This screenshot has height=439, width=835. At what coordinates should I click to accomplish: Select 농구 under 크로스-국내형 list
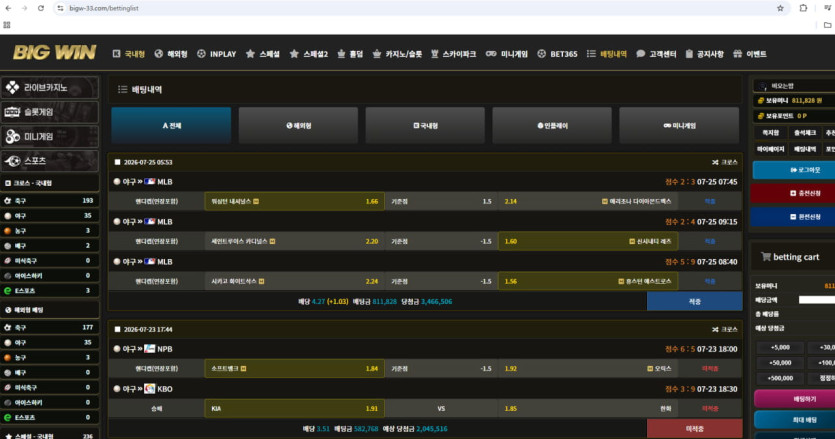pos(50,231)
